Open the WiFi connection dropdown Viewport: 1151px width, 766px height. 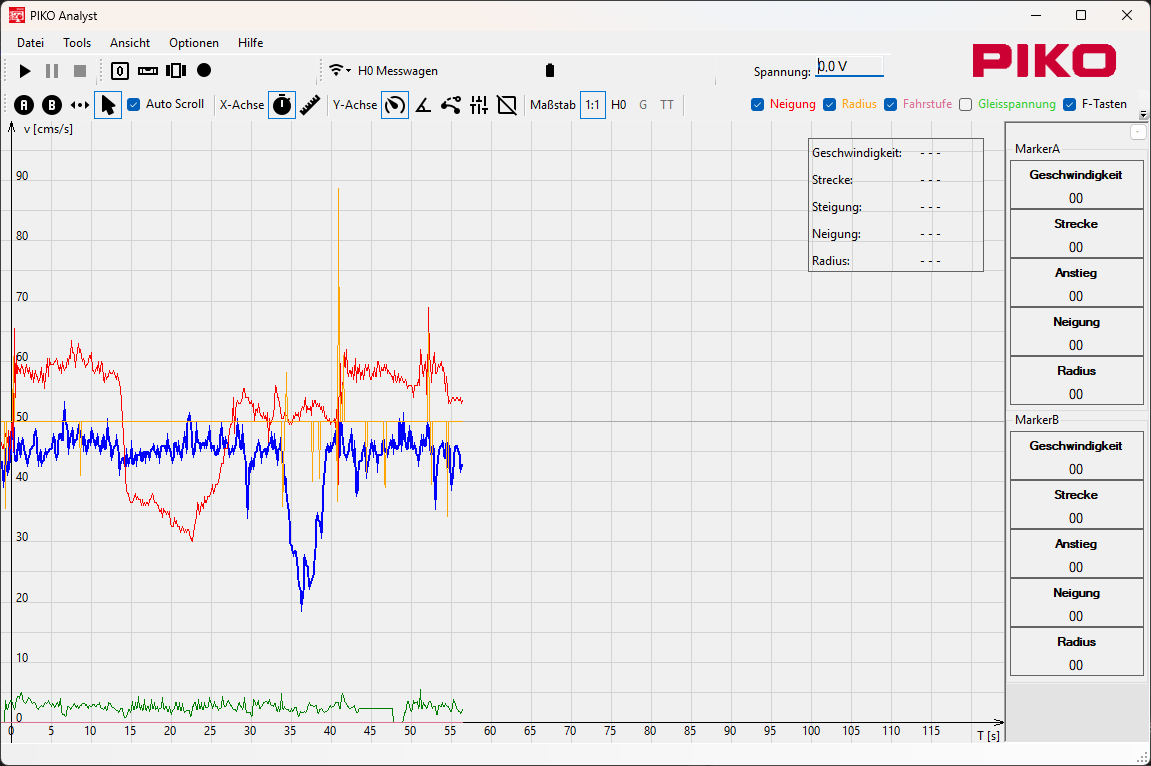coord(340,71)
